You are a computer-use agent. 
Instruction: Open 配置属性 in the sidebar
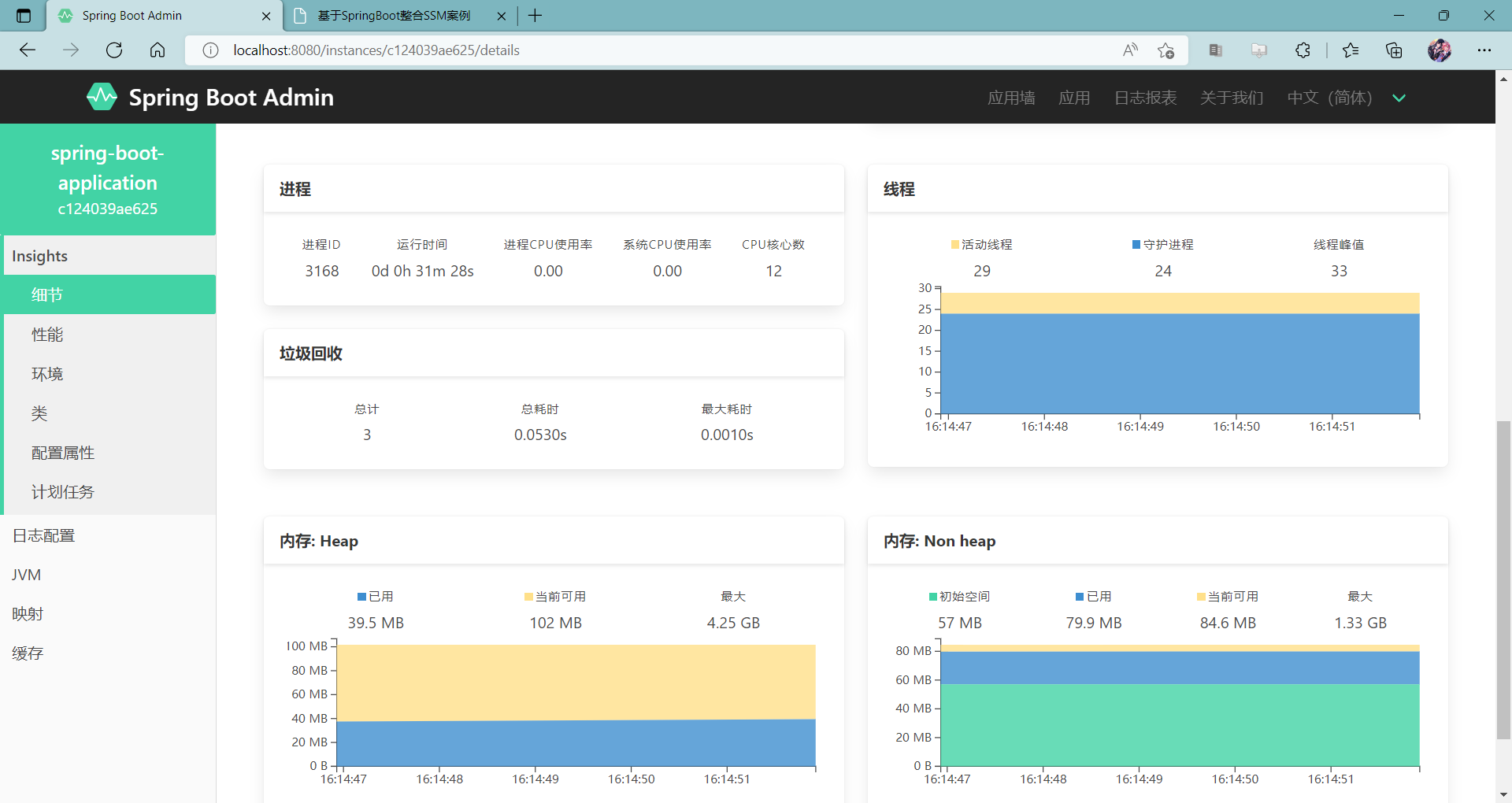(109, 453)
